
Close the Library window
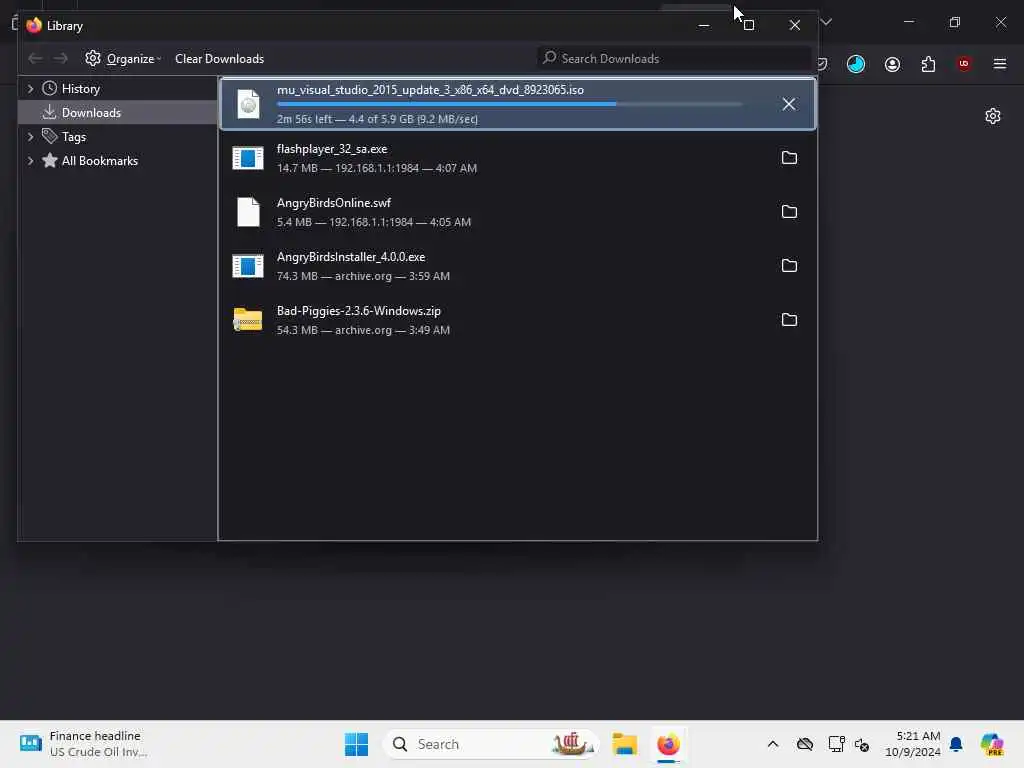[x=795, y=25]
